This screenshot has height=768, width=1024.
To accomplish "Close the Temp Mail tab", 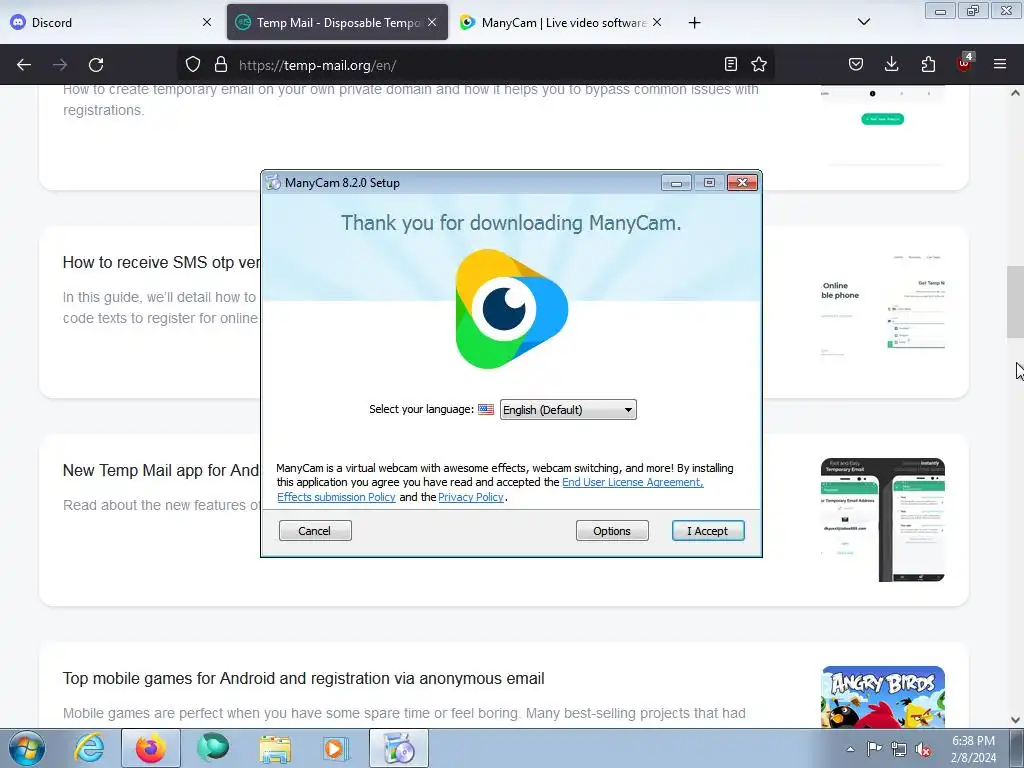I will [432, 22].
